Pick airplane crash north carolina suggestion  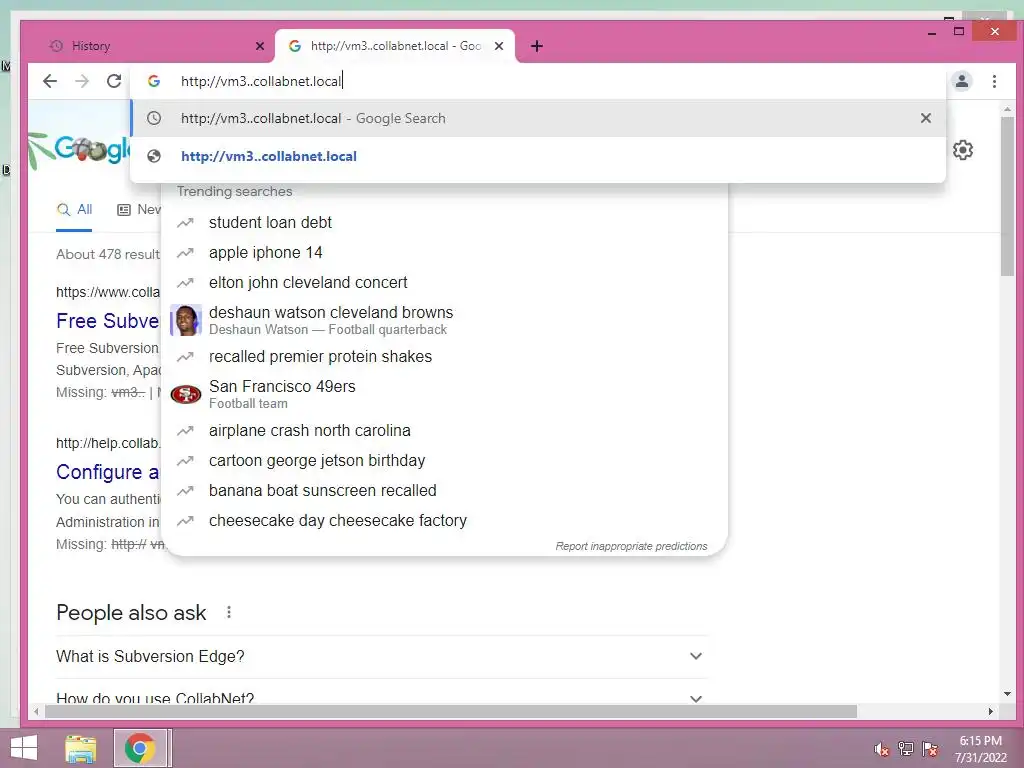tap(444, 430)
